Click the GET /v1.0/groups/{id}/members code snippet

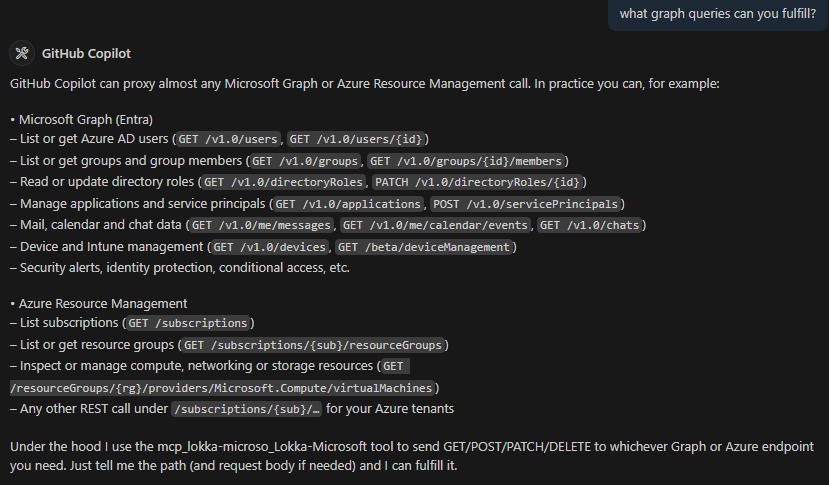(x=467, y=160)
